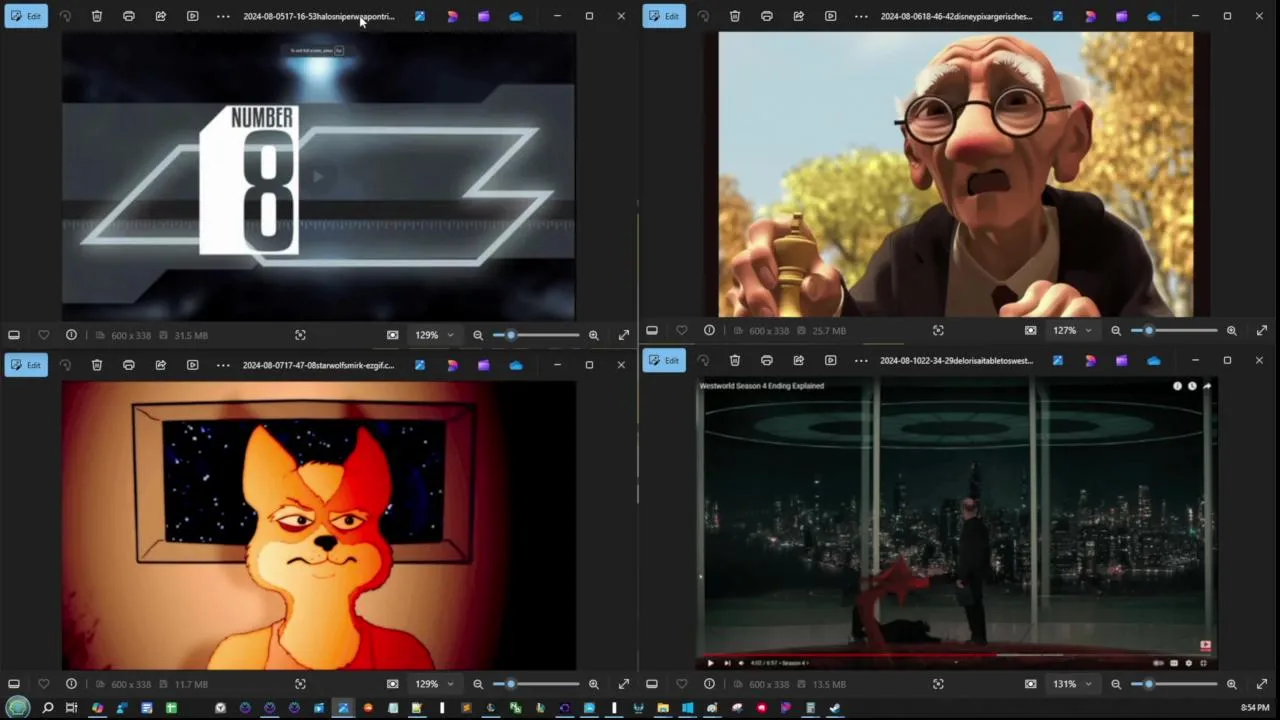This screenshot has height=720, width=1280.
Task: Share the starwolfsmirk image
Action: click(x=161, y=365)
